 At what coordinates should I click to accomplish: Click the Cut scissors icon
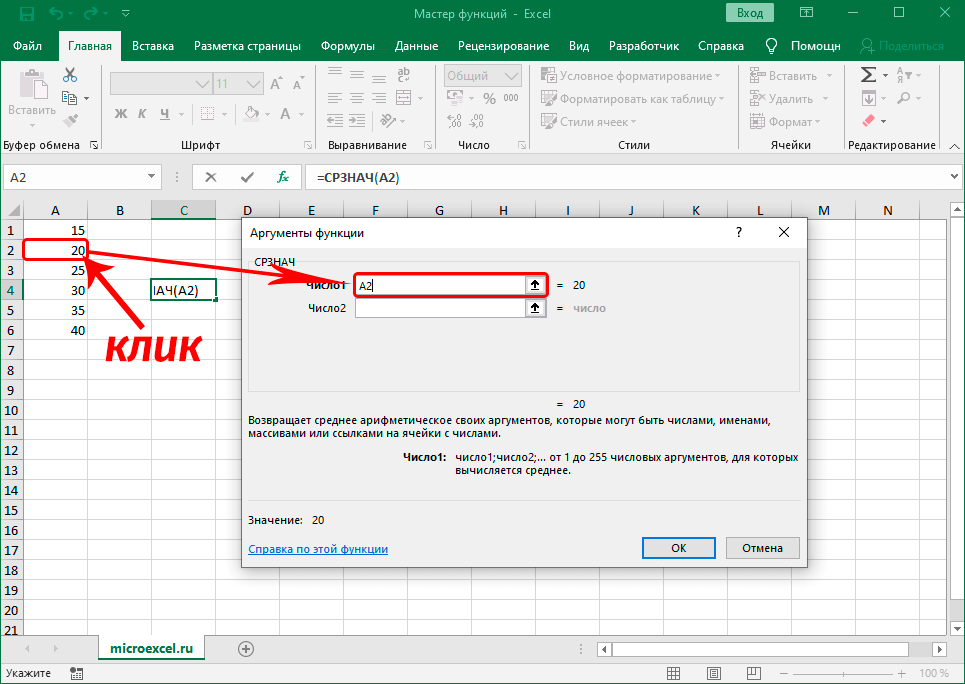tap(70, 75)
